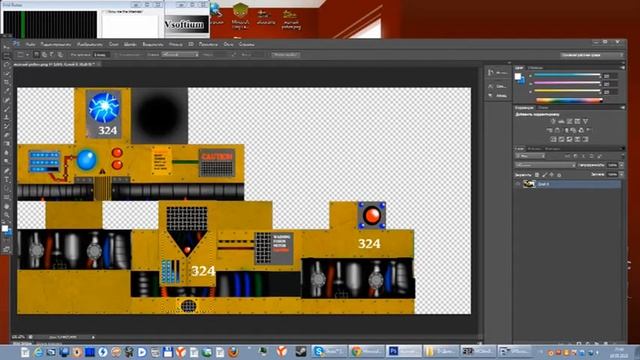Open the workspace switcher dropdown
640x360 pixels.
591,54
